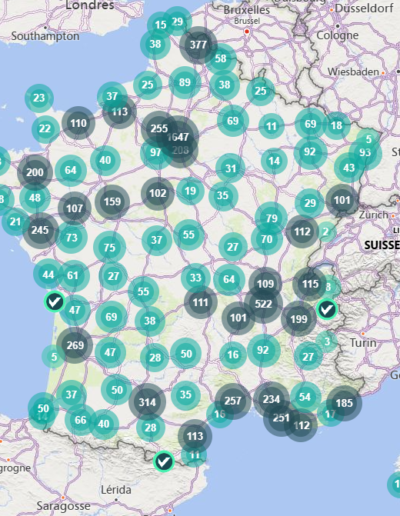Expand the 314 cluster marker
This screenshot has height=516, width=400.
click(147, 402)
